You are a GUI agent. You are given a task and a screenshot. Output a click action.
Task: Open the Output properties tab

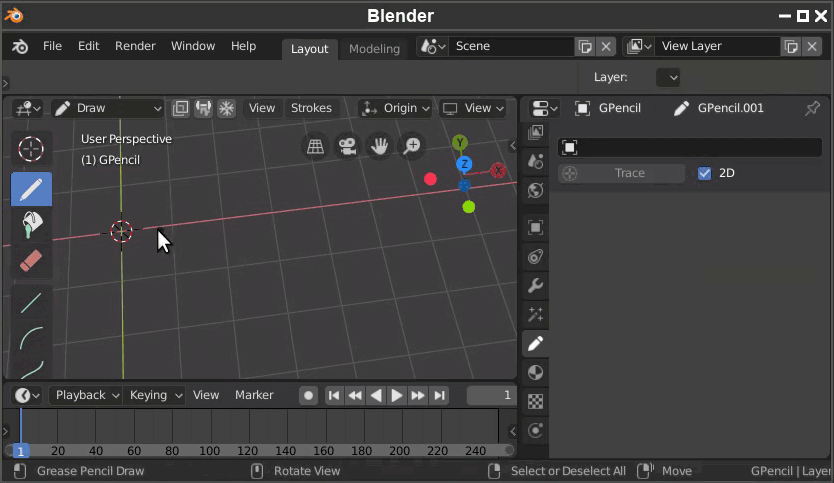tap(535, 132)
